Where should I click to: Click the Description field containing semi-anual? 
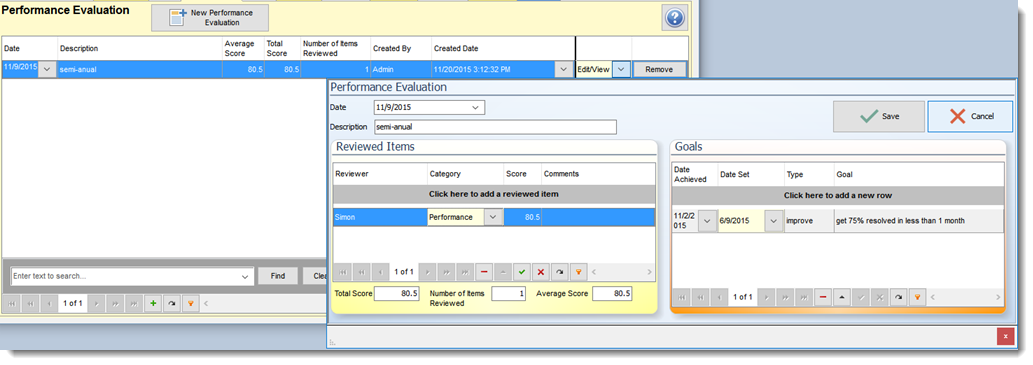[x=495, y=126]
